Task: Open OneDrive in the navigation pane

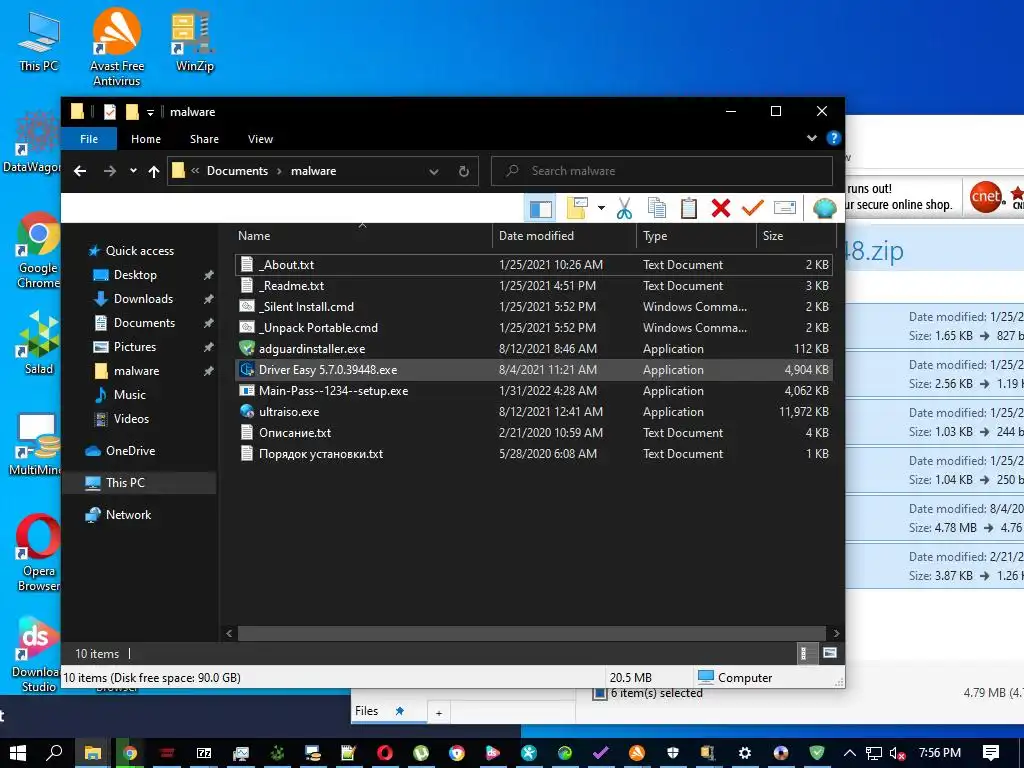Action: pos(130,451)
